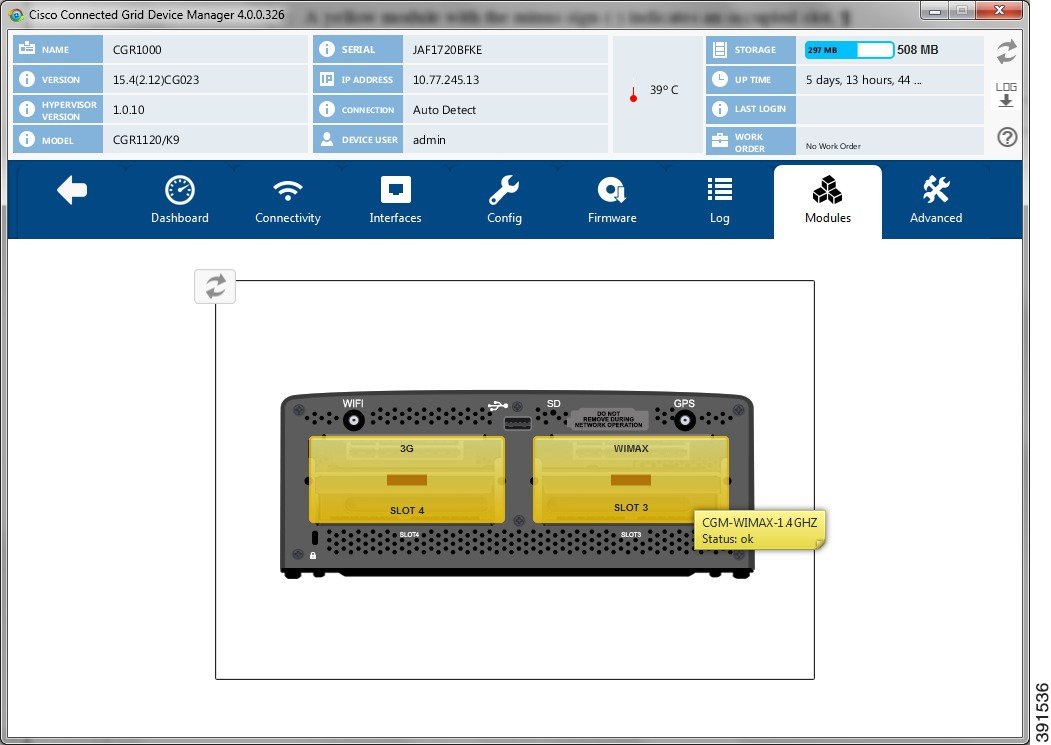Refresh the module chassis view
Screen dimensions: 1051x745
[x=215, y=286]
